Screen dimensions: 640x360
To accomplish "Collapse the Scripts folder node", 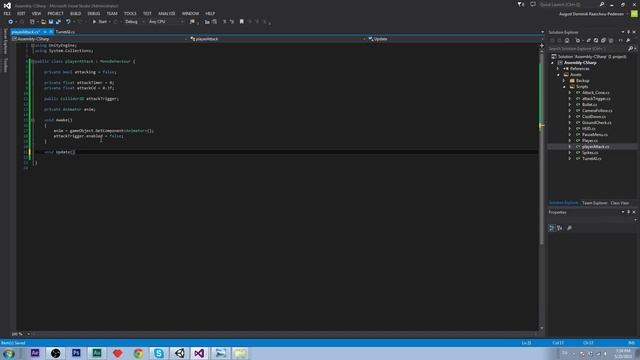I will click(564, 87).
